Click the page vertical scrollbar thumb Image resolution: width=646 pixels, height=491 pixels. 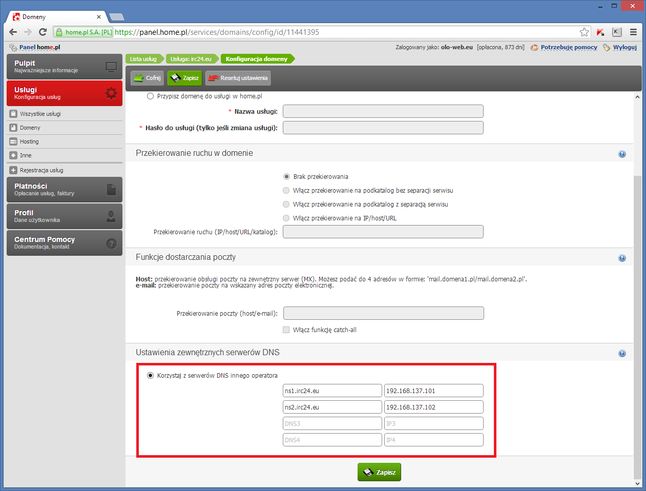pyautogui.click(x=637, y=325)
